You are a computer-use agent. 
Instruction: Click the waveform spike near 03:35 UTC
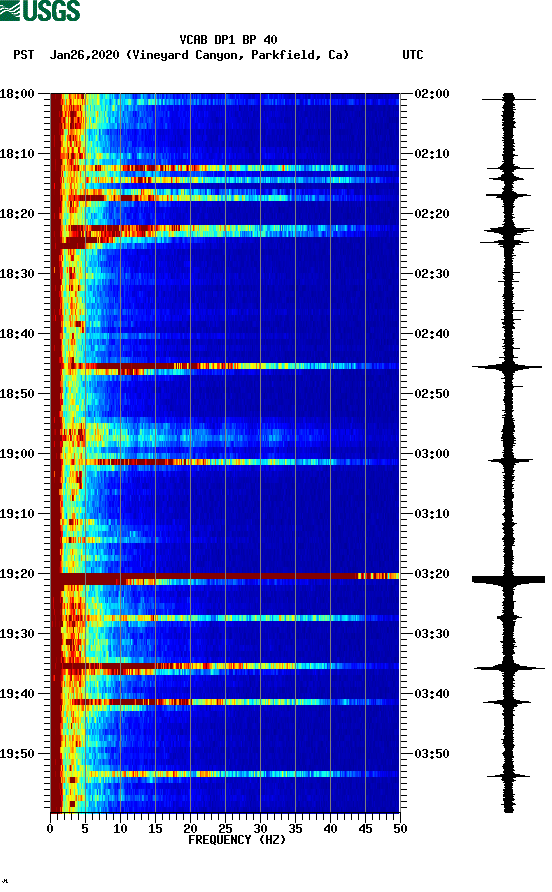pyautogui.click(x=509, y=668)
